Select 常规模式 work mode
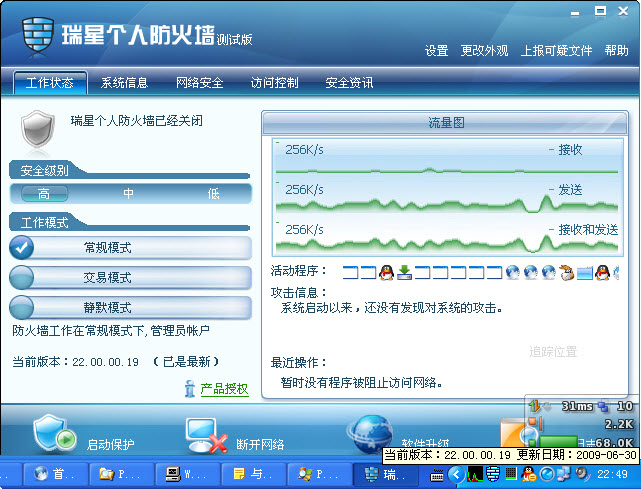 pyautogui.click(x=131, y=248)
